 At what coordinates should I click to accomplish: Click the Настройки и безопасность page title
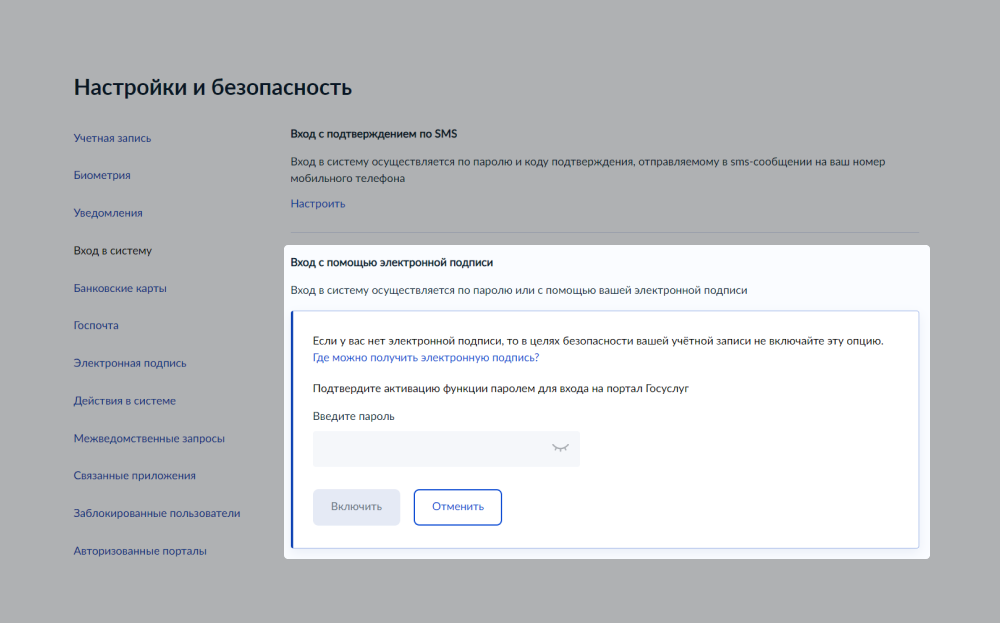212,87
